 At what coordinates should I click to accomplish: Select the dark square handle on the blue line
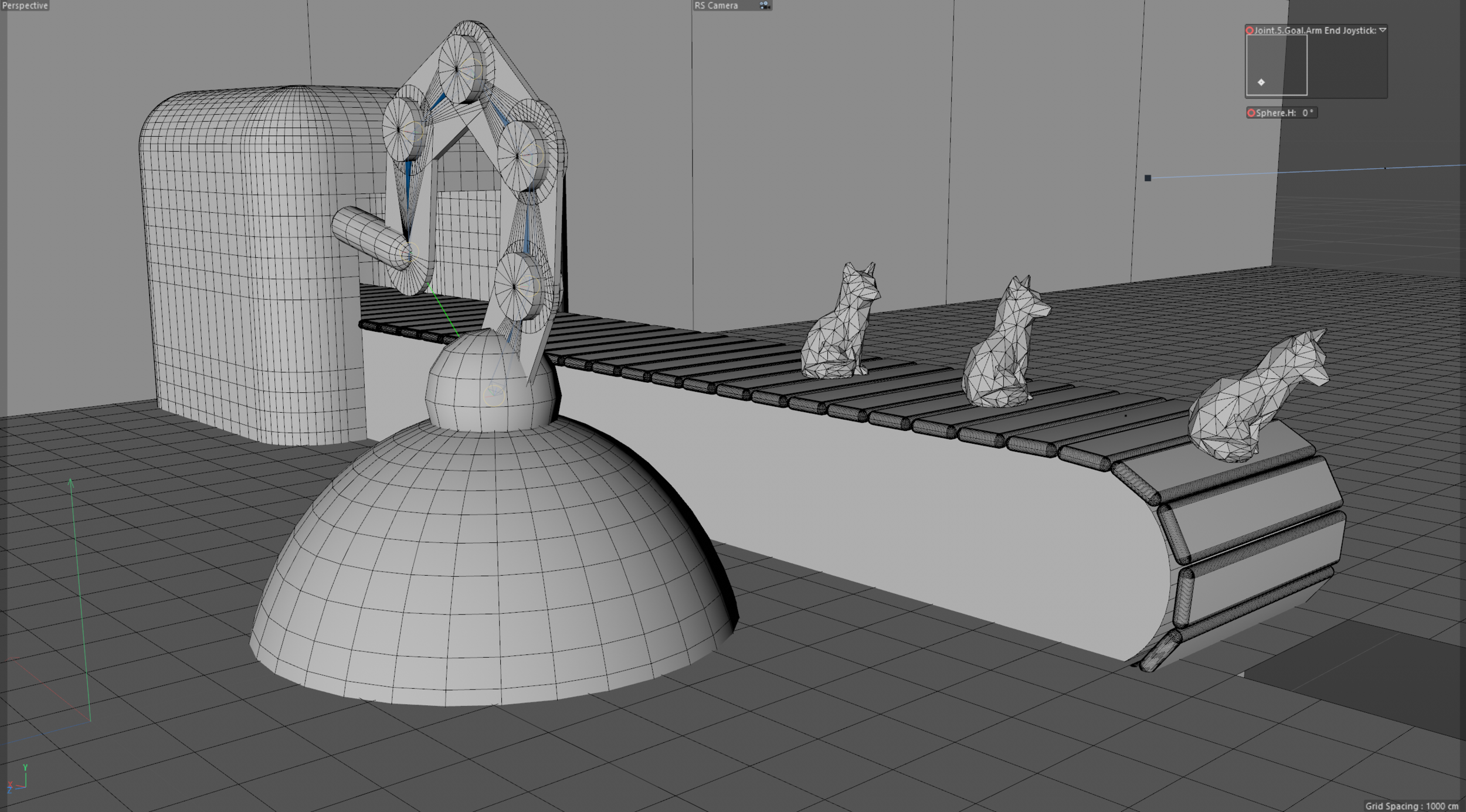(x=1148, y=178)
